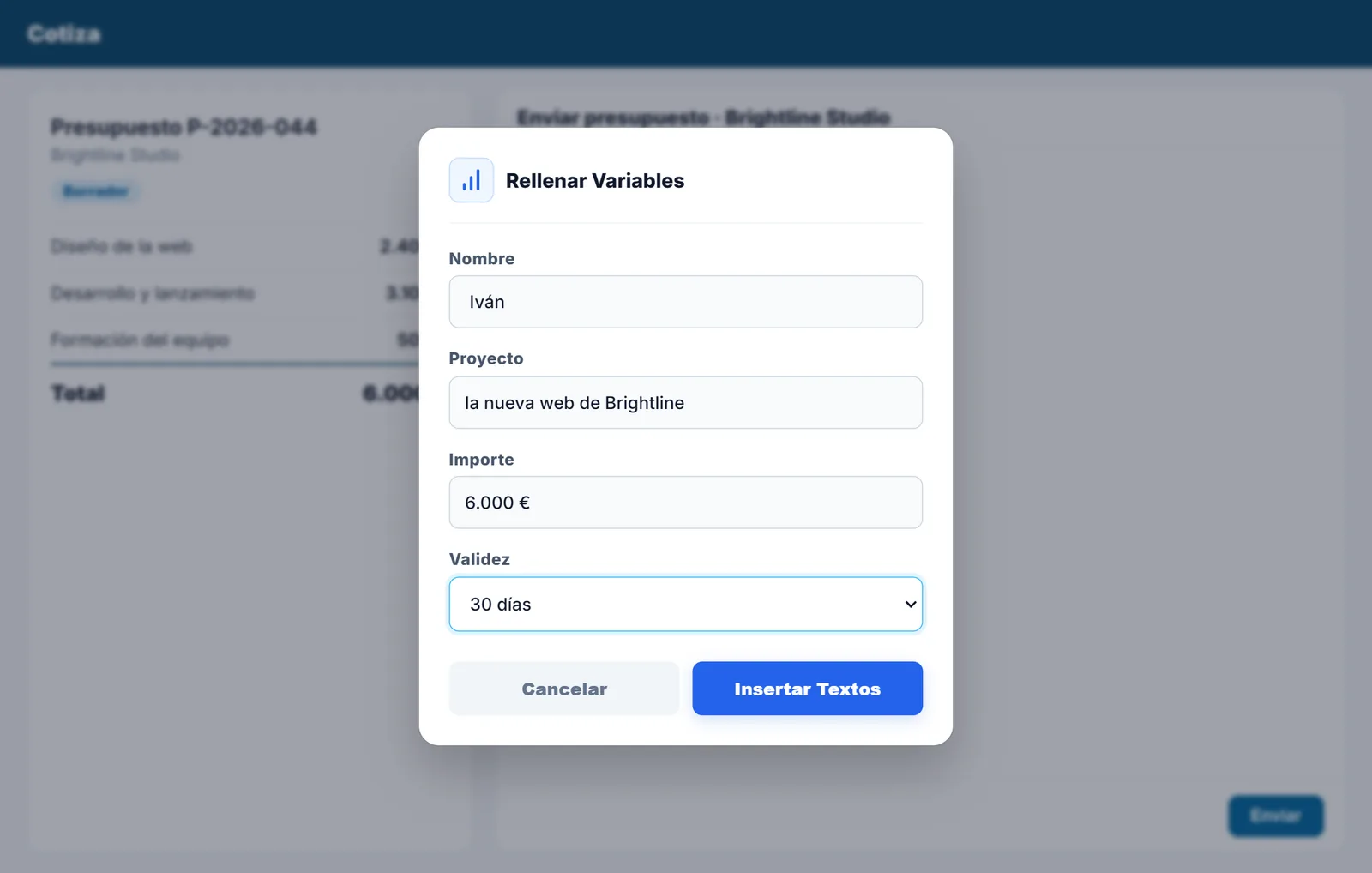This screenshot has height=873, width=1372.
Task: Click the Cotiza logo in the top bar
Action: pyautogui.click(x=64, y=33)
